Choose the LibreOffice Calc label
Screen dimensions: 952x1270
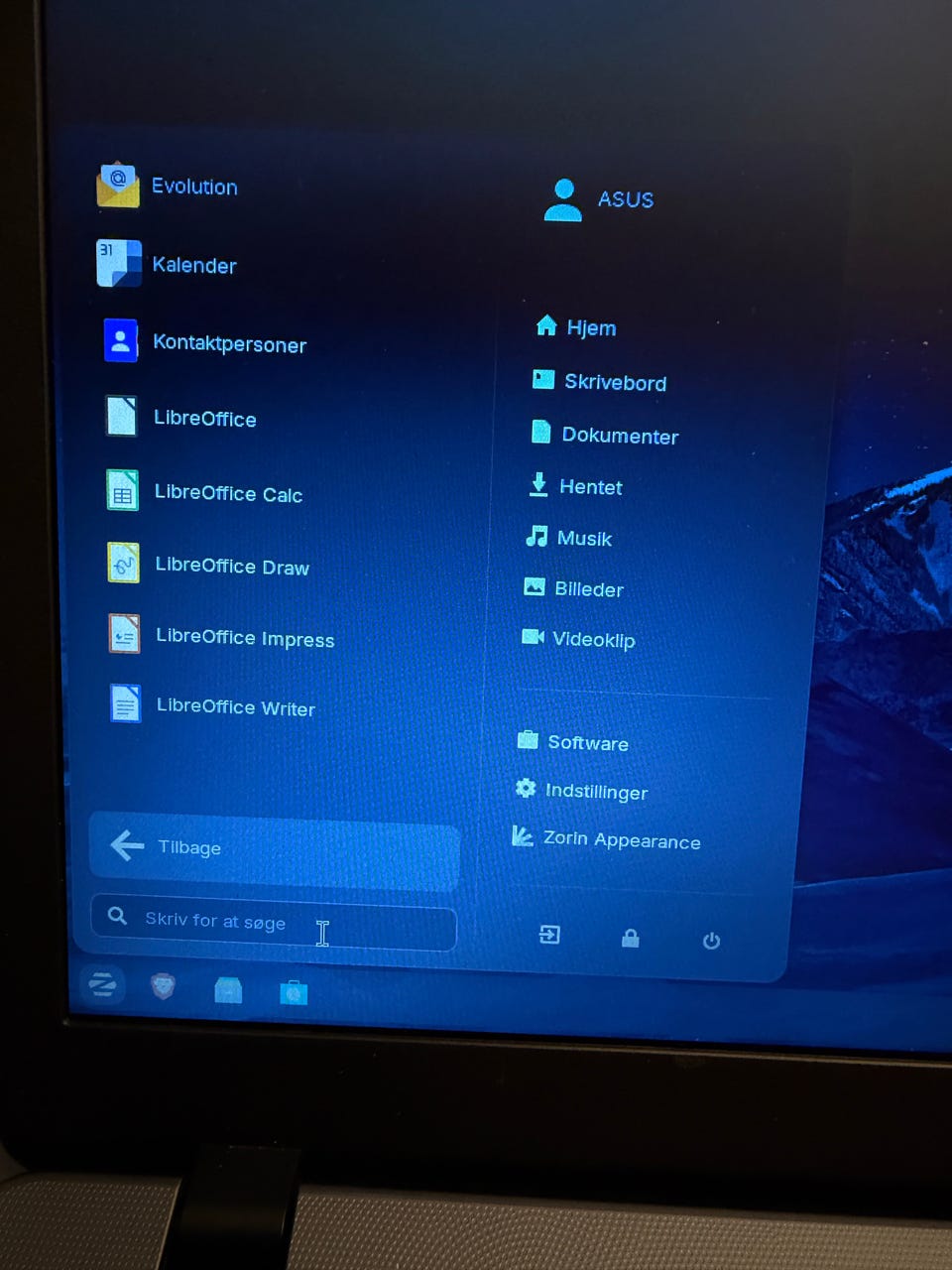(x=228, y=493)
